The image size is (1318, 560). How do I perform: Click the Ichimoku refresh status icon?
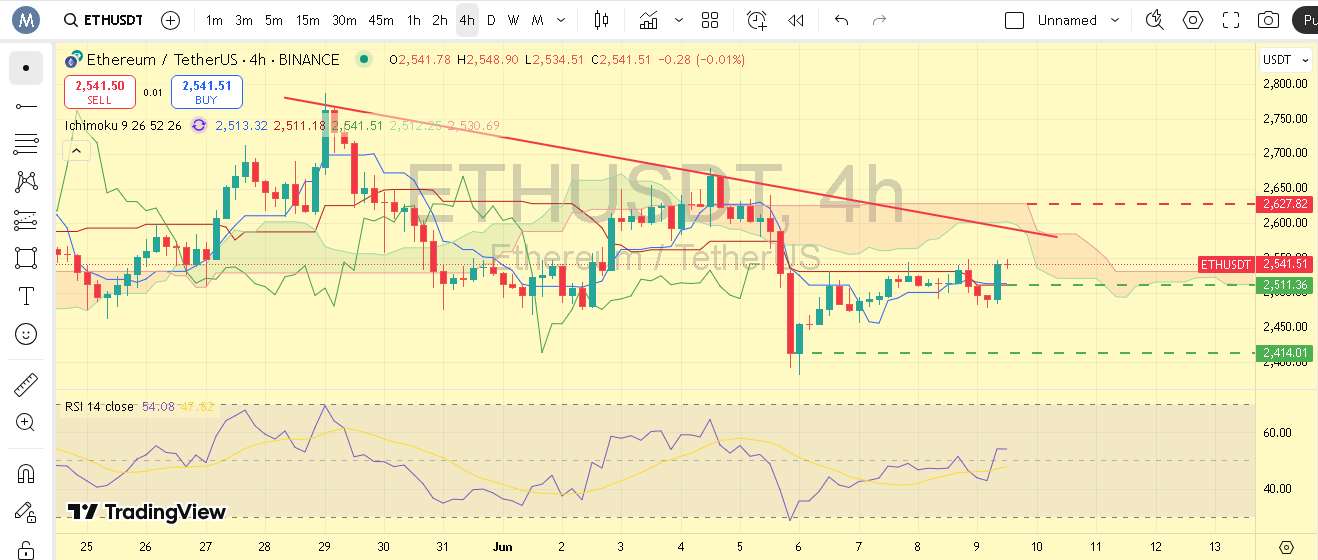pos(198,125)
